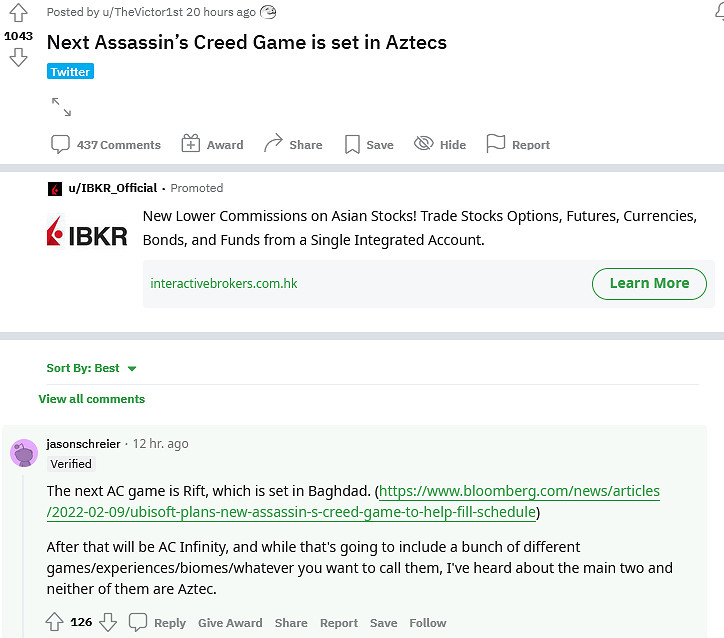The width and height of the screenshot is (724, 638).
Task: Click the Twitter flair tag
Action: coord(70,72)
